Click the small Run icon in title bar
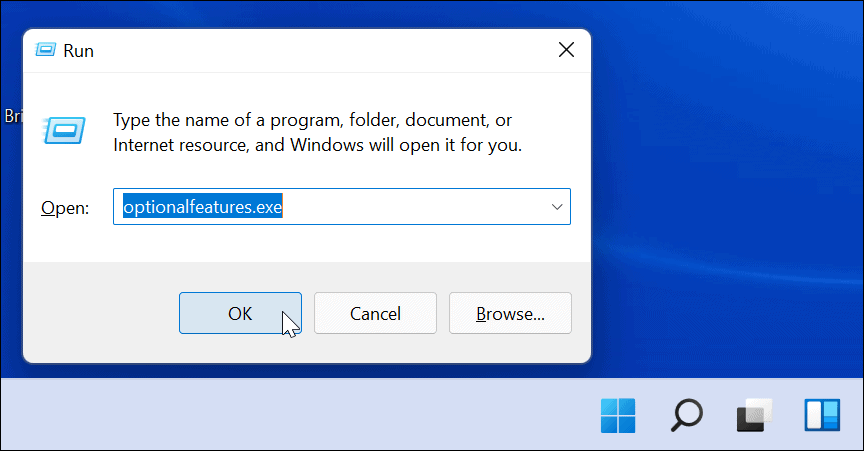This screenshot has width=864, height=451. pyautogui.click(x=46, y=49)
